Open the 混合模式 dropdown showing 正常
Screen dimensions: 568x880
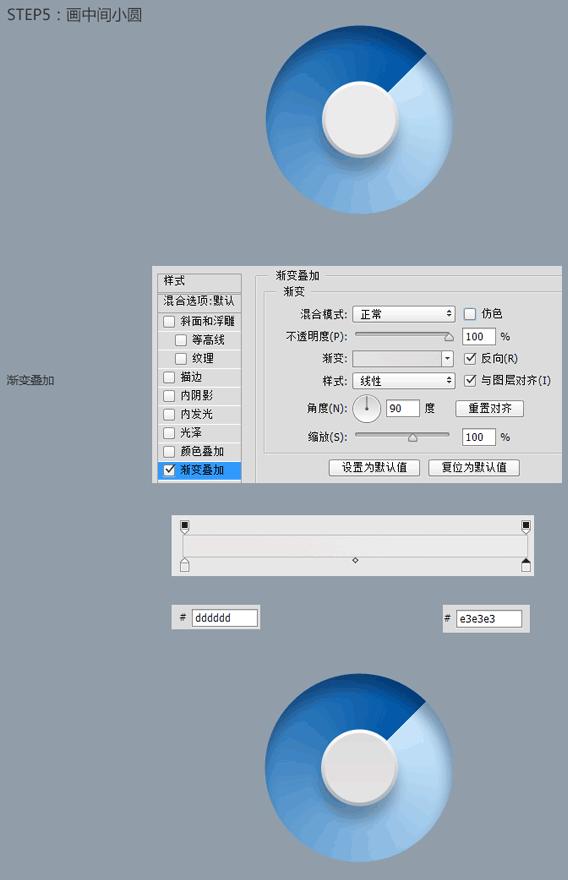point(404,314)
